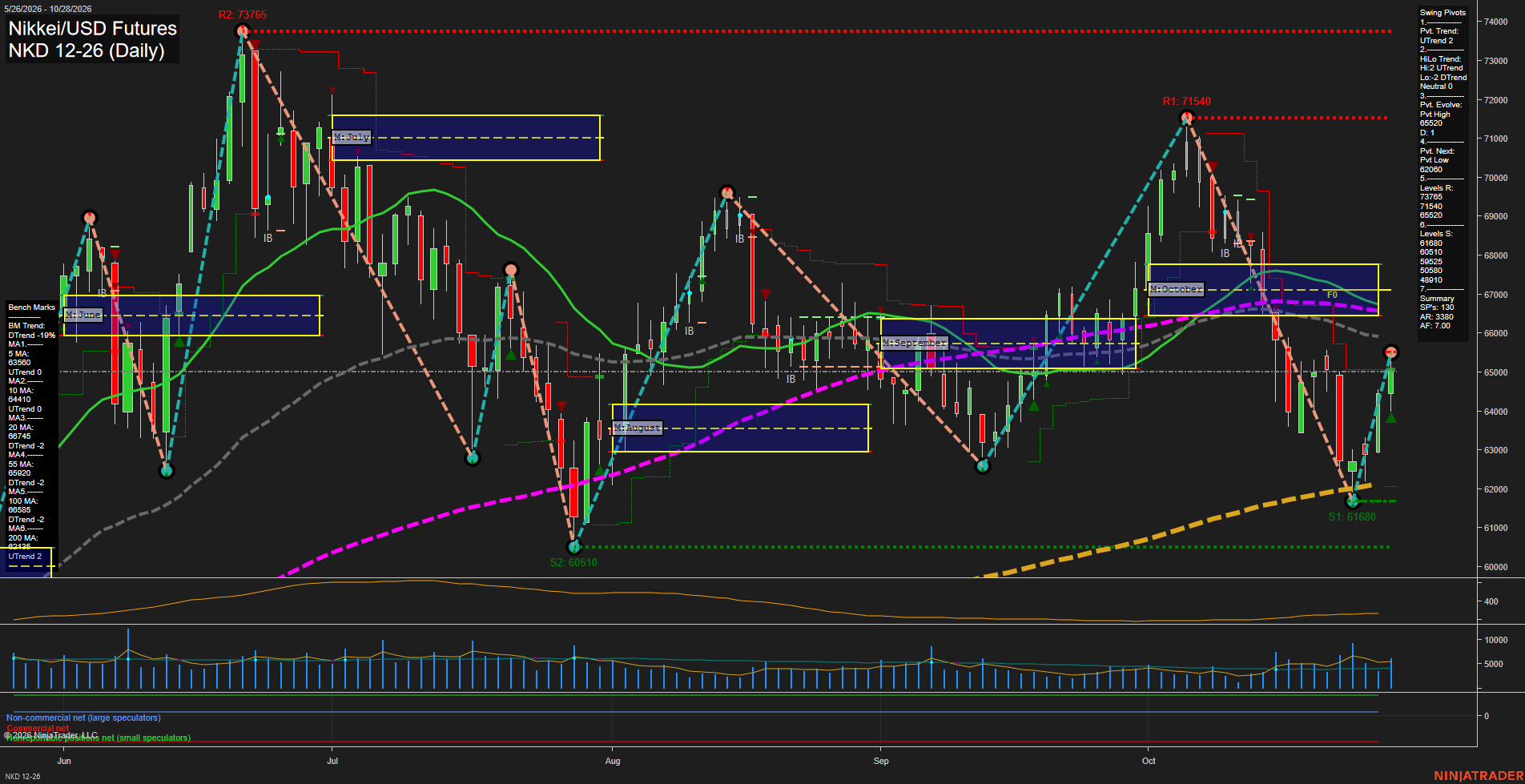Click the swing pivot high marker below R1: 71540
This screenshot has height=784, width=1525.
point(1187,118)
